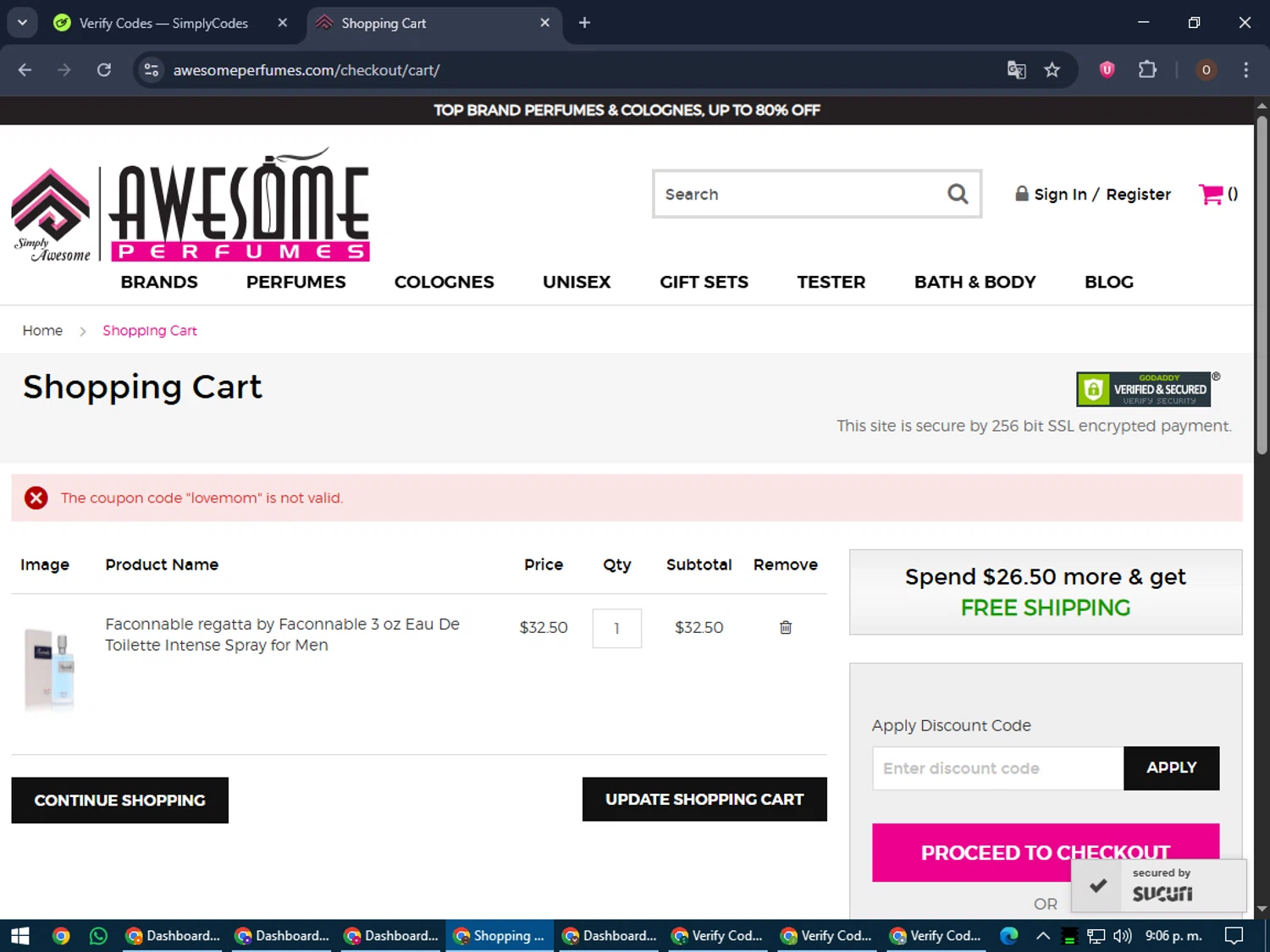Show hidden system tray icons
This screenshot has width=1270, height=952.
click(x=1043, y=935)
